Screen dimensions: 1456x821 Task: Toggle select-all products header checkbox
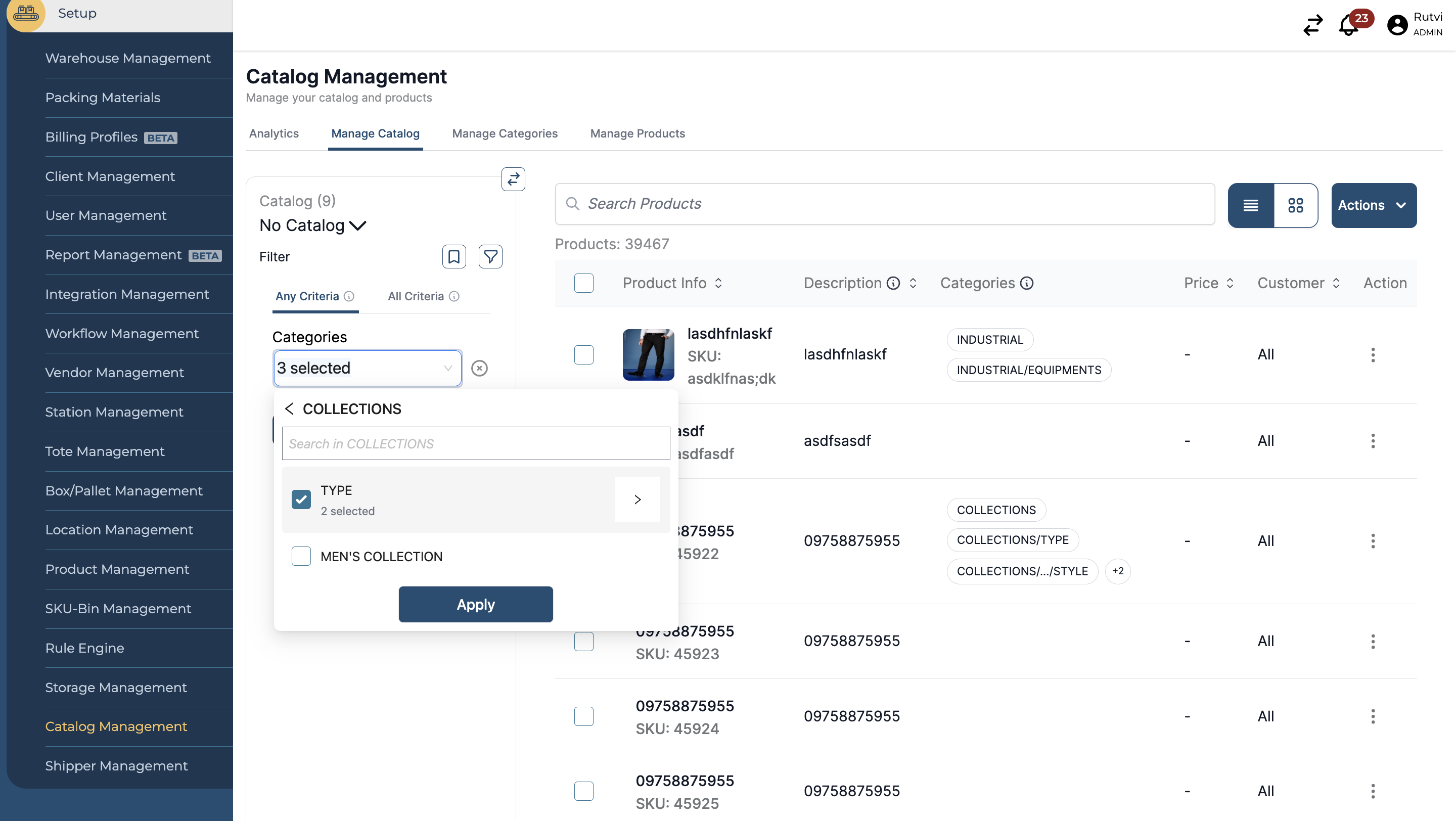pyautogui.click(x=584, y=283)
